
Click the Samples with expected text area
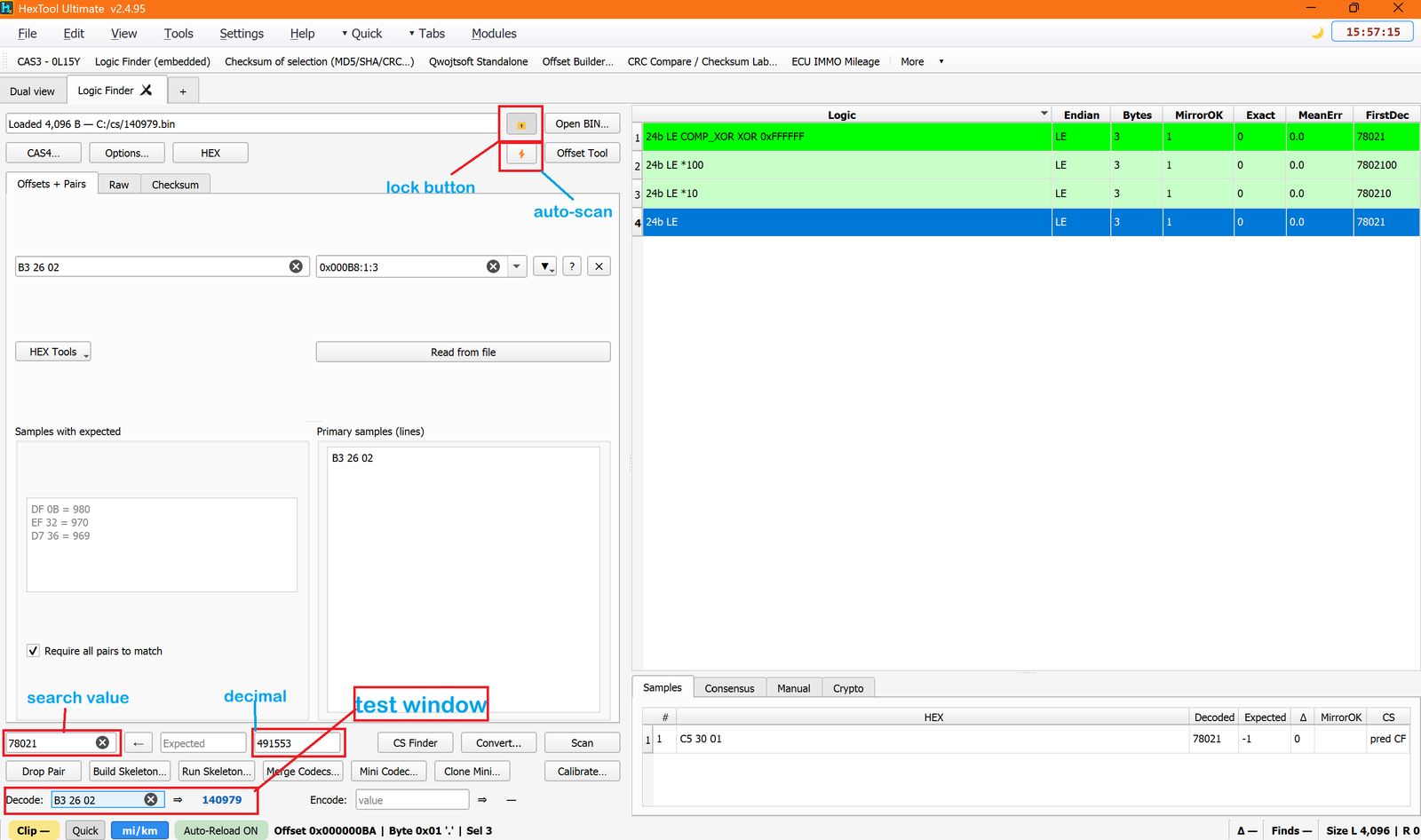162,544
